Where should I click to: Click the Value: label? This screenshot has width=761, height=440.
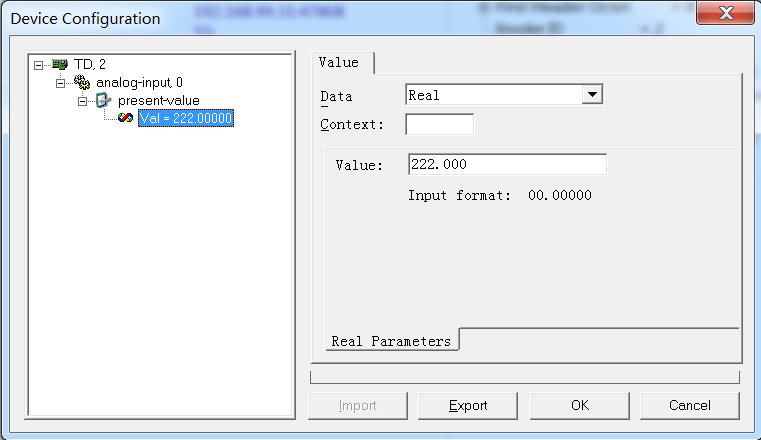pyautogui.click(x=359, y=165)
